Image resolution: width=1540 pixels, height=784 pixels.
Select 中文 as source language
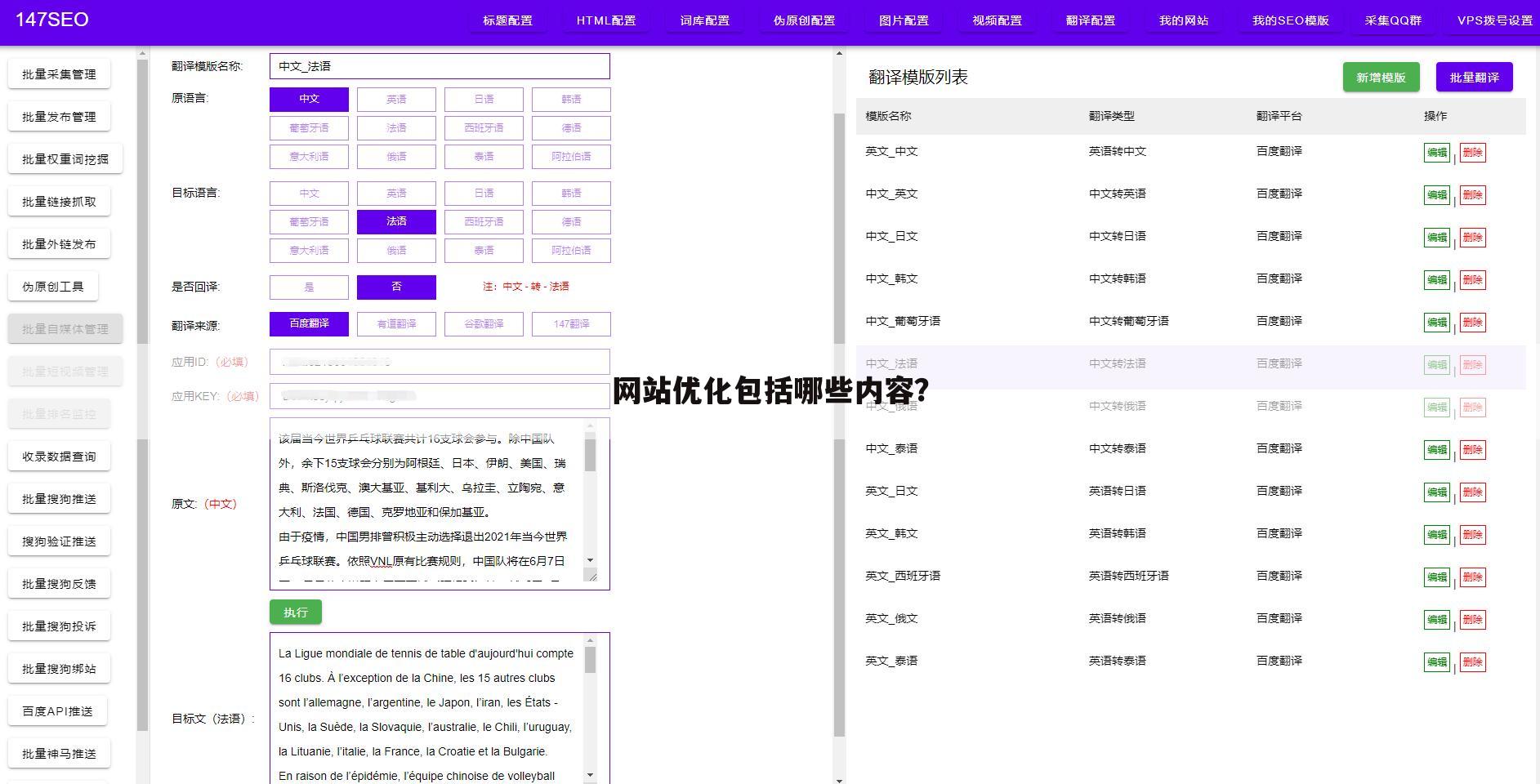(309, 99)
